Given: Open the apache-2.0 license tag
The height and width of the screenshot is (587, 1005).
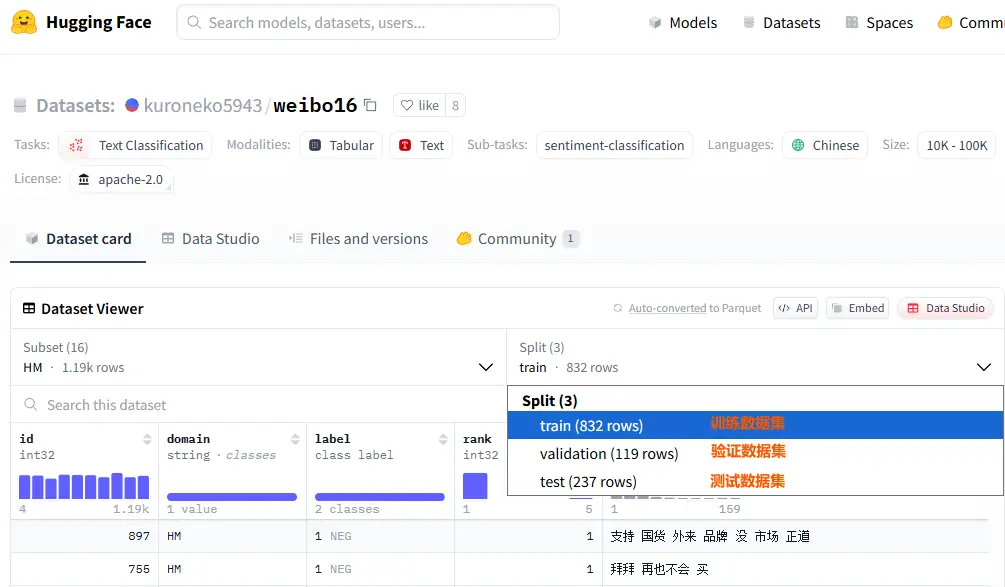Looking at the screenshot, I should (x=120, y=179).
